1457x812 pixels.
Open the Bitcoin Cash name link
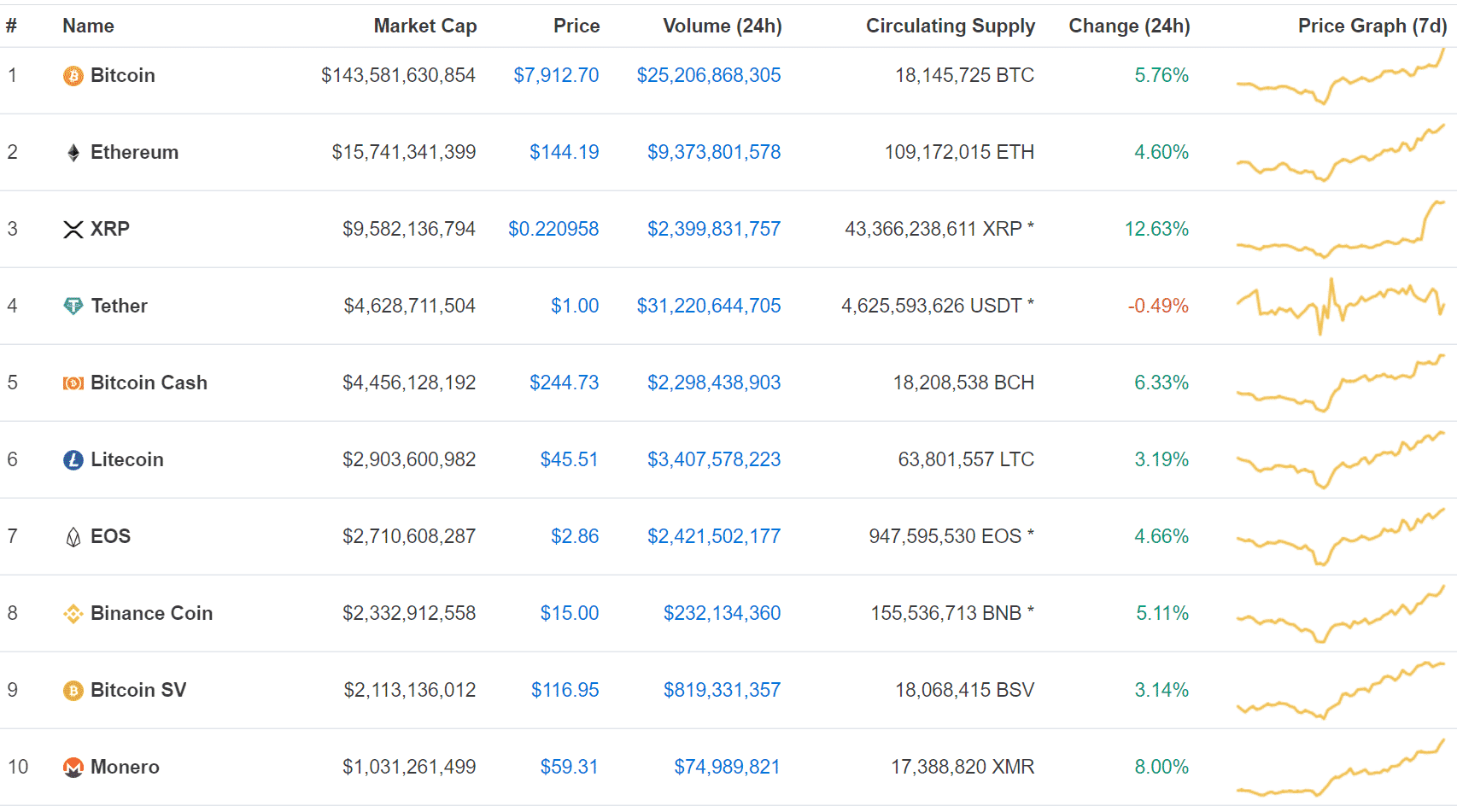point(149,383)
